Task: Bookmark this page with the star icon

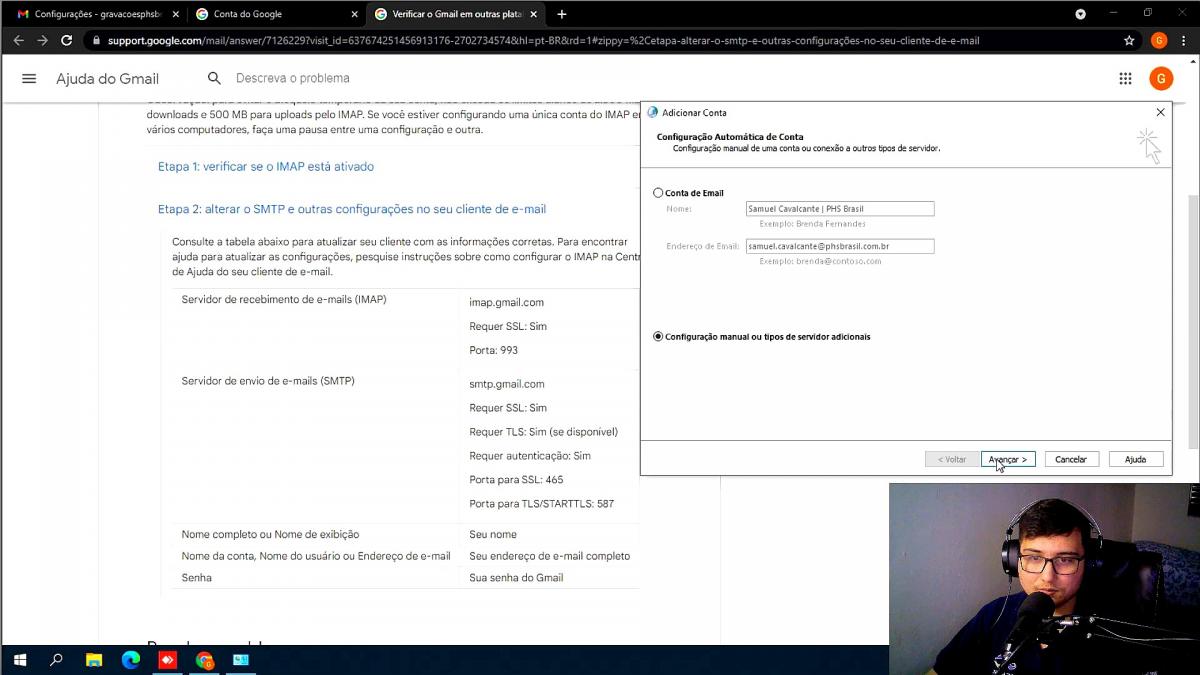Action: [x=1129, y=40]
